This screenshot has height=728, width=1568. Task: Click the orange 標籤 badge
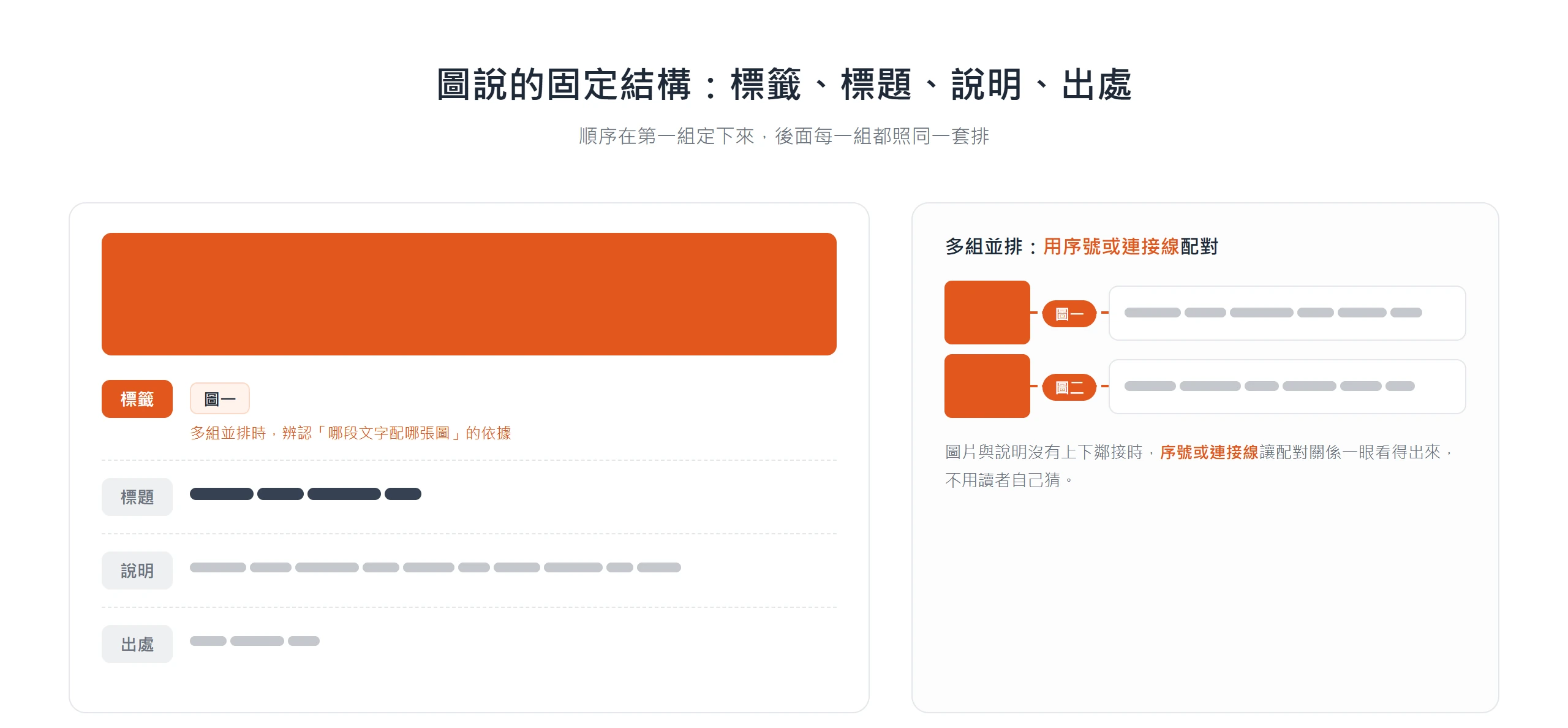point(137,399)
